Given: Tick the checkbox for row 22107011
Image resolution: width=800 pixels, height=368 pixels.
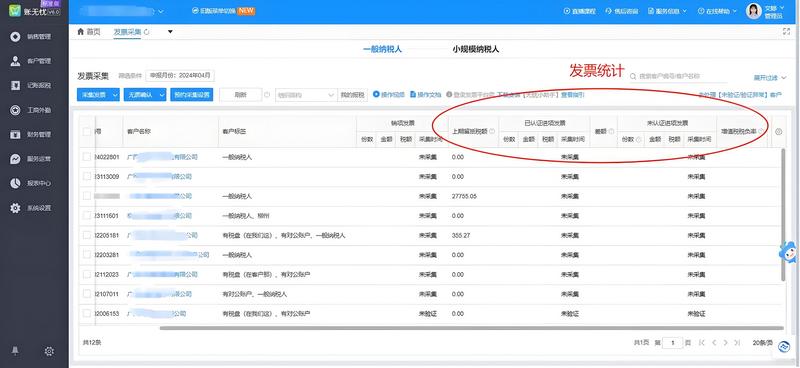Looking at the screenshot, I should [x=87, y=293].
